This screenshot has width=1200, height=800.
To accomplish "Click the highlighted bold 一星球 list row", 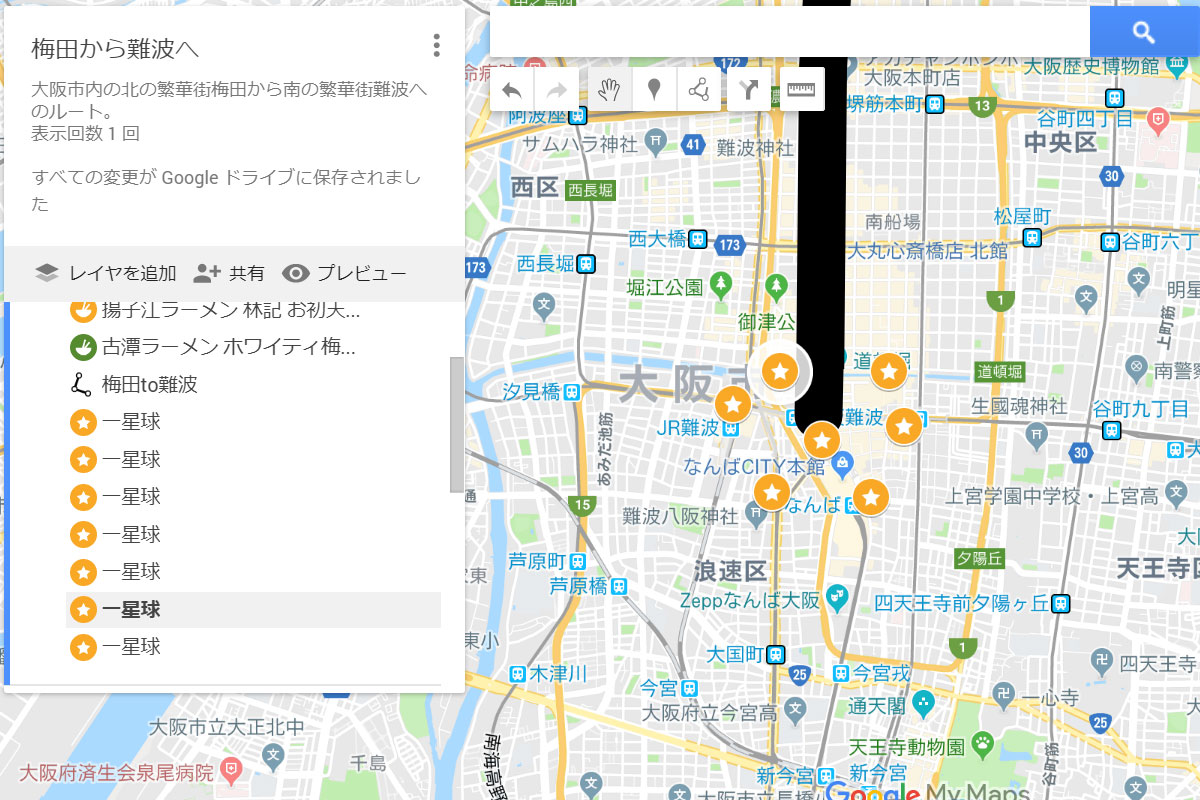I will 253,609.
